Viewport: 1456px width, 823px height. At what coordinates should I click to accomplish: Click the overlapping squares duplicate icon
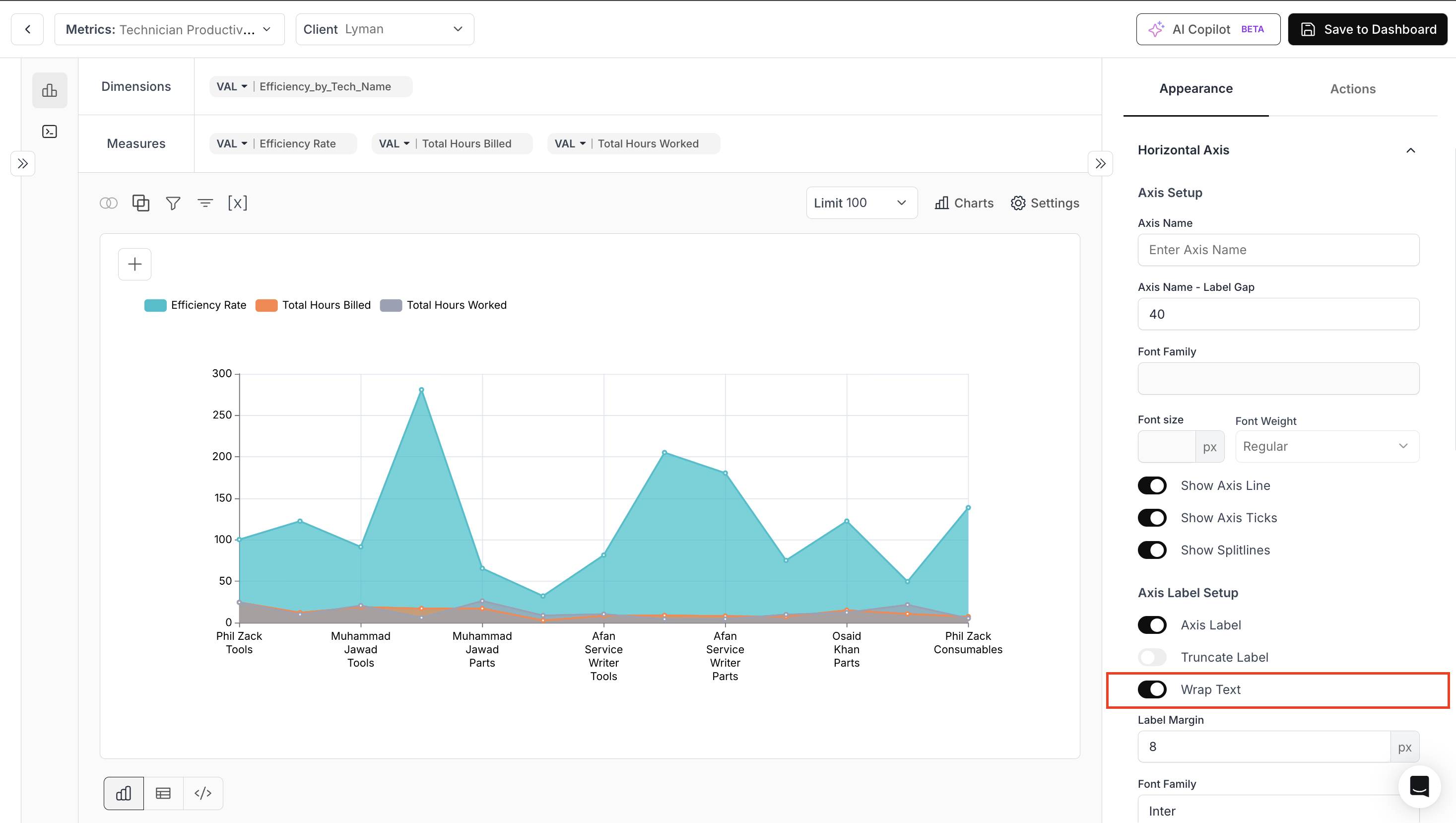(141, 203)
